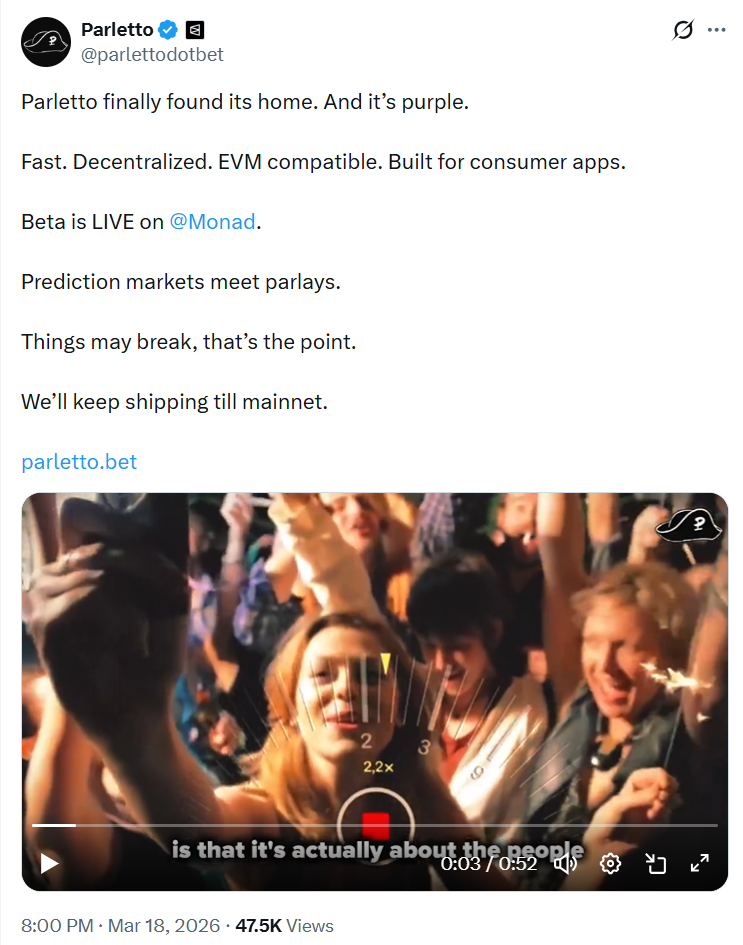
Task: Open video settings gear icon
Action: click(610, 864)
